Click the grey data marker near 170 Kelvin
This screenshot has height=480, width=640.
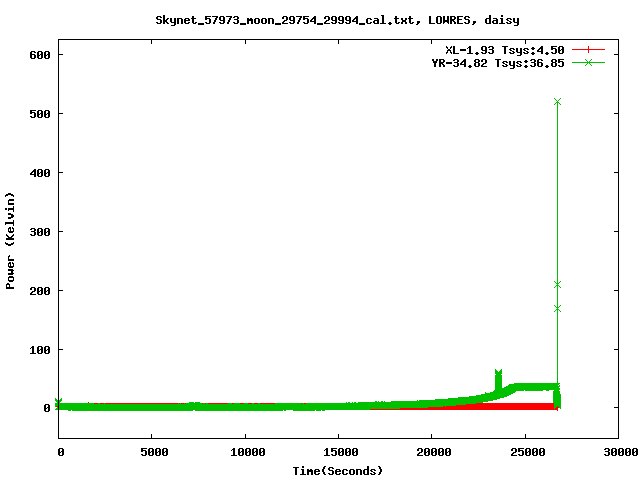[558, 308]
